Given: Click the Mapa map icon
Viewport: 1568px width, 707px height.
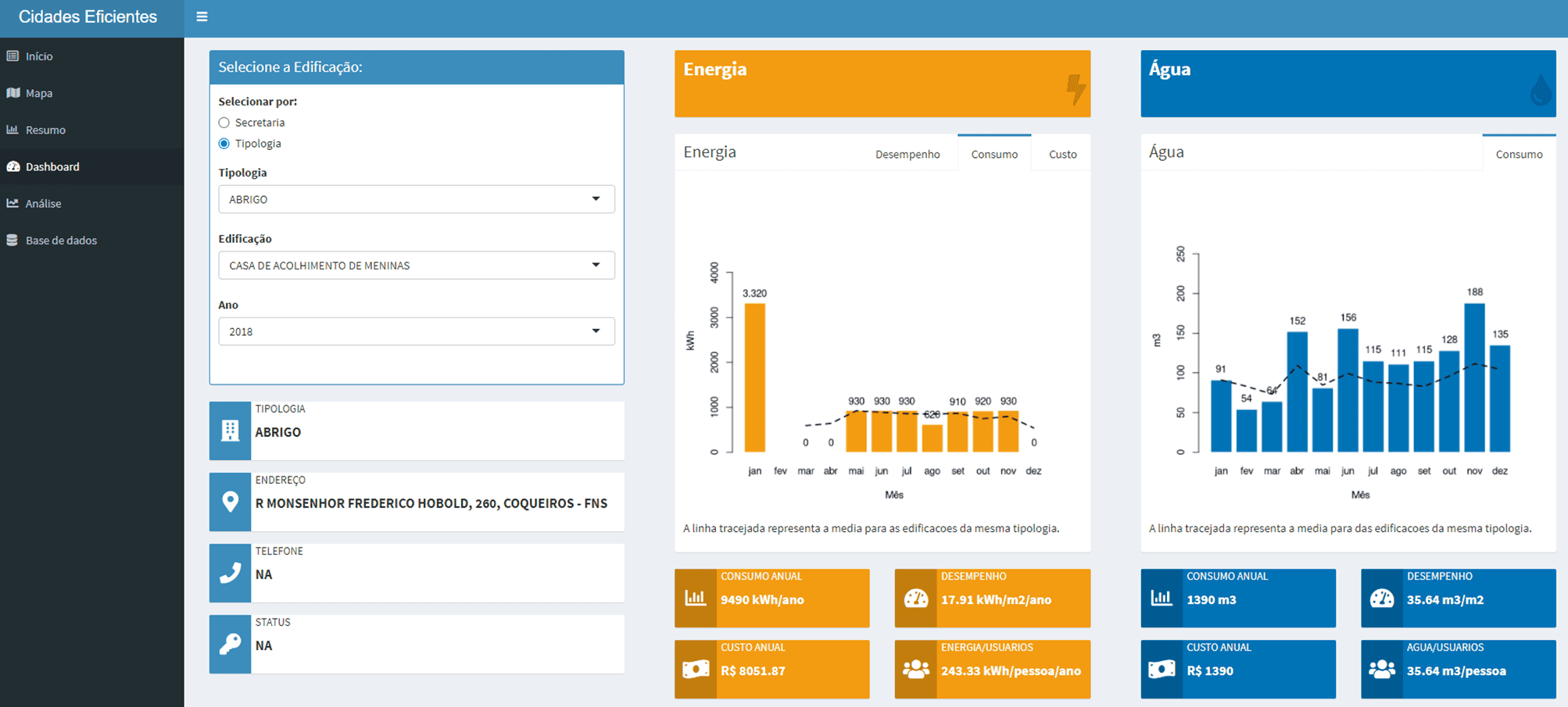Looking at the screenshot, I should coord(13,93).
